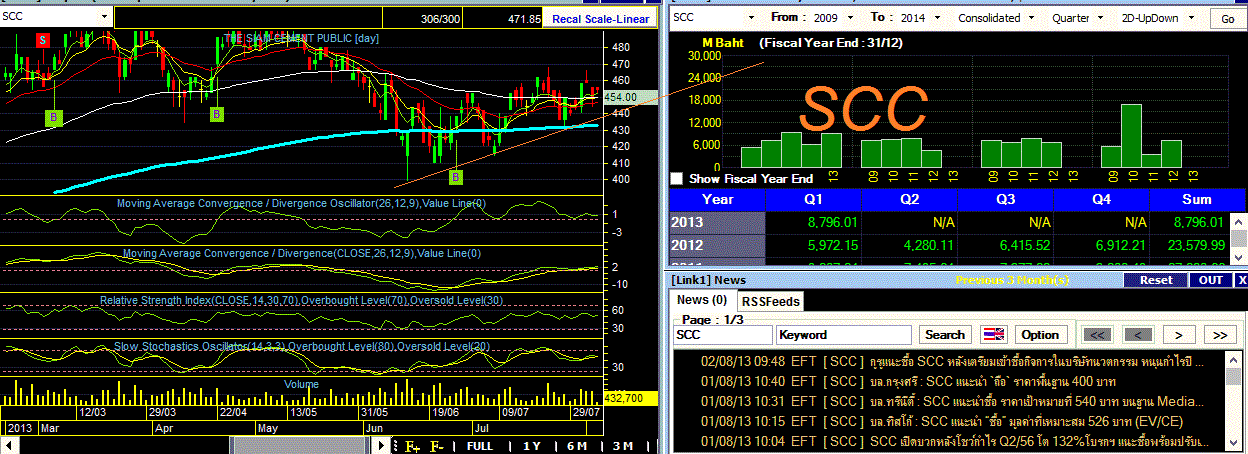Go to next news page with > button
Screen dimensions: 1248x454
tap(1179, 334)
